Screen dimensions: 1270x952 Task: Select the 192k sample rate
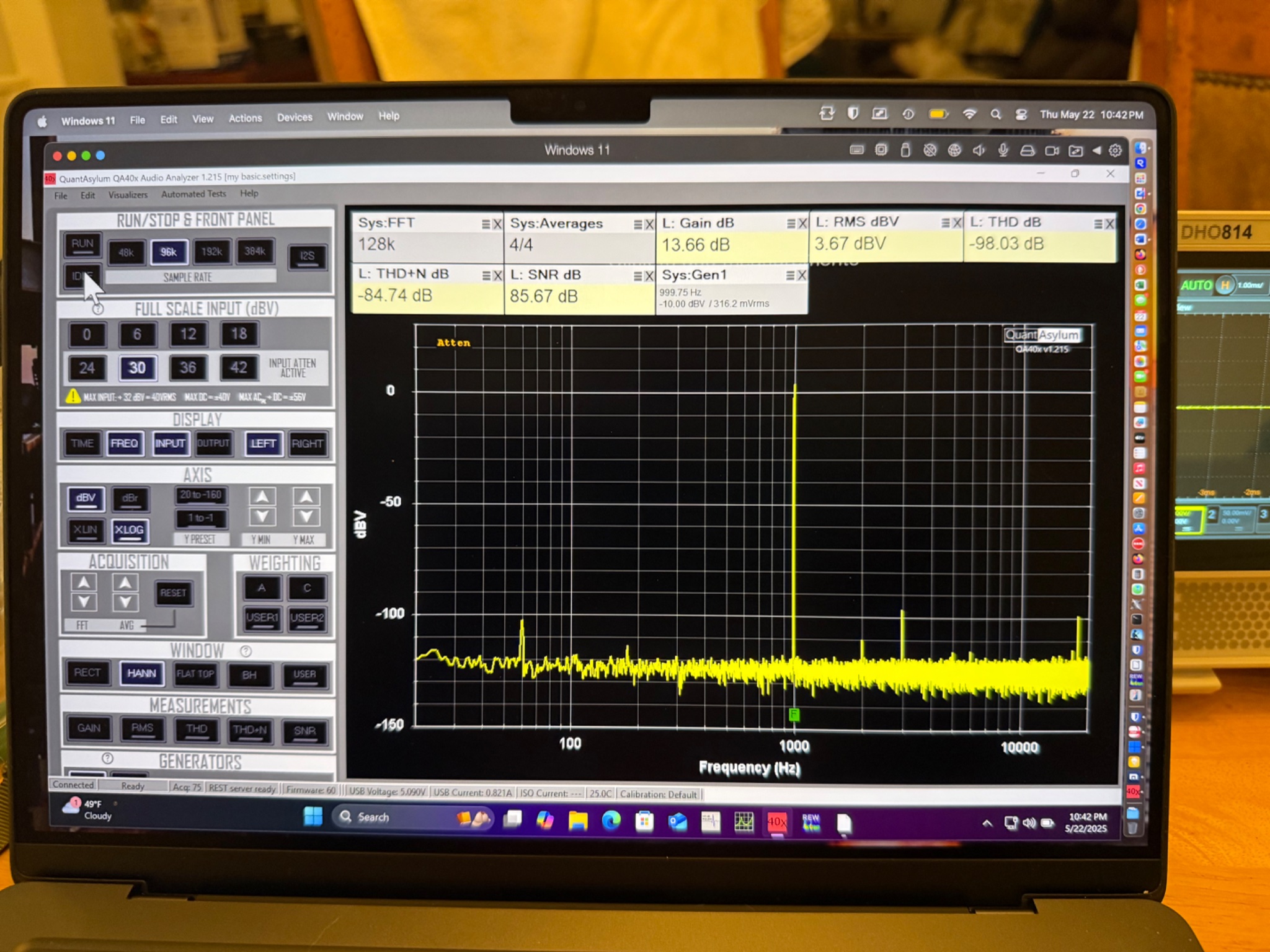click(x=211, y=252)
